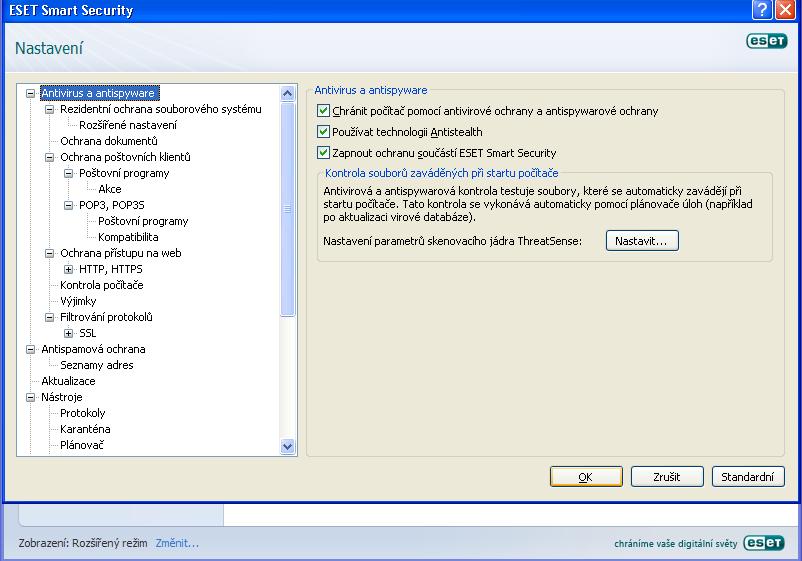Select 'HTTP, HTTPS' tree item
The height and width of the screenshot is (561, 802).
coord(110,269)
